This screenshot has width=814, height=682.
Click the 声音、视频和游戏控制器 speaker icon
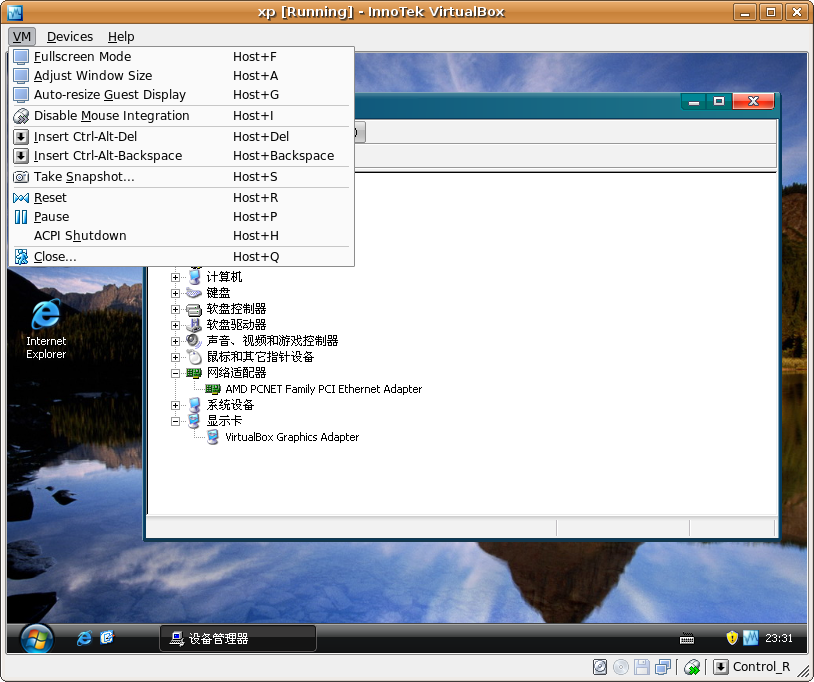[x=194, y=341]
